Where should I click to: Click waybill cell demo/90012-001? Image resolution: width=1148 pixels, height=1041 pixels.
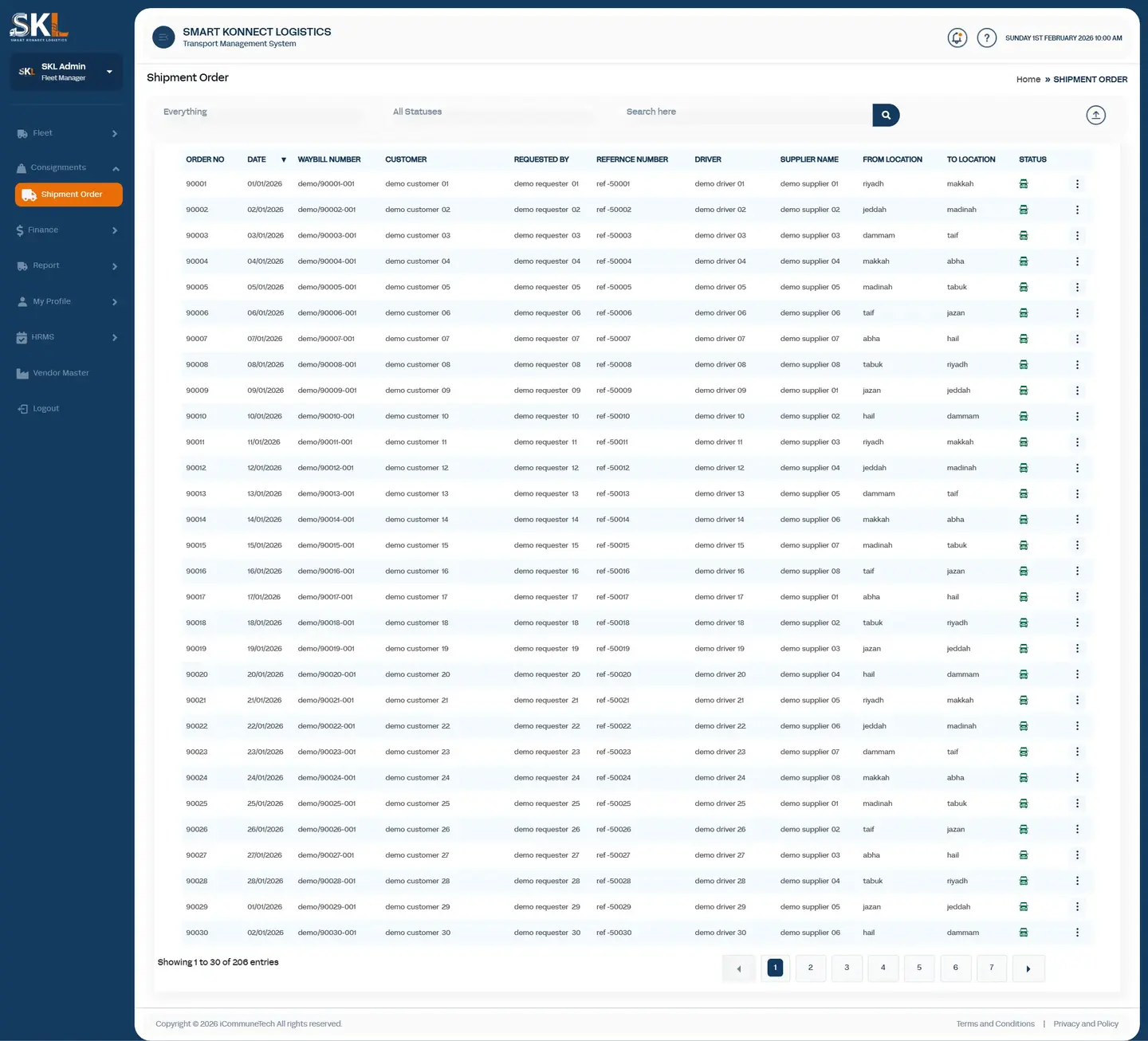pos(325,468)
